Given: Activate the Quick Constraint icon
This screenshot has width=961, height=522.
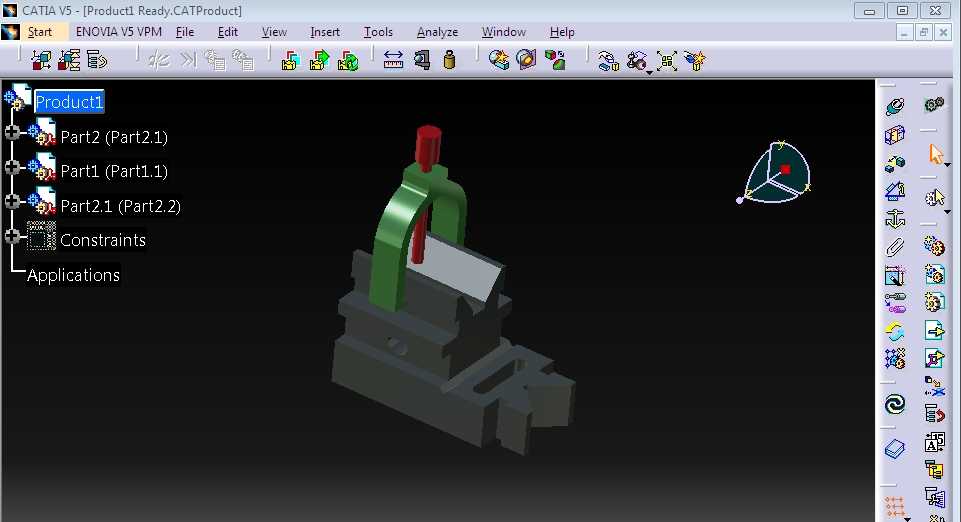Looking at the screenshot, I should (x=895, y=275).
